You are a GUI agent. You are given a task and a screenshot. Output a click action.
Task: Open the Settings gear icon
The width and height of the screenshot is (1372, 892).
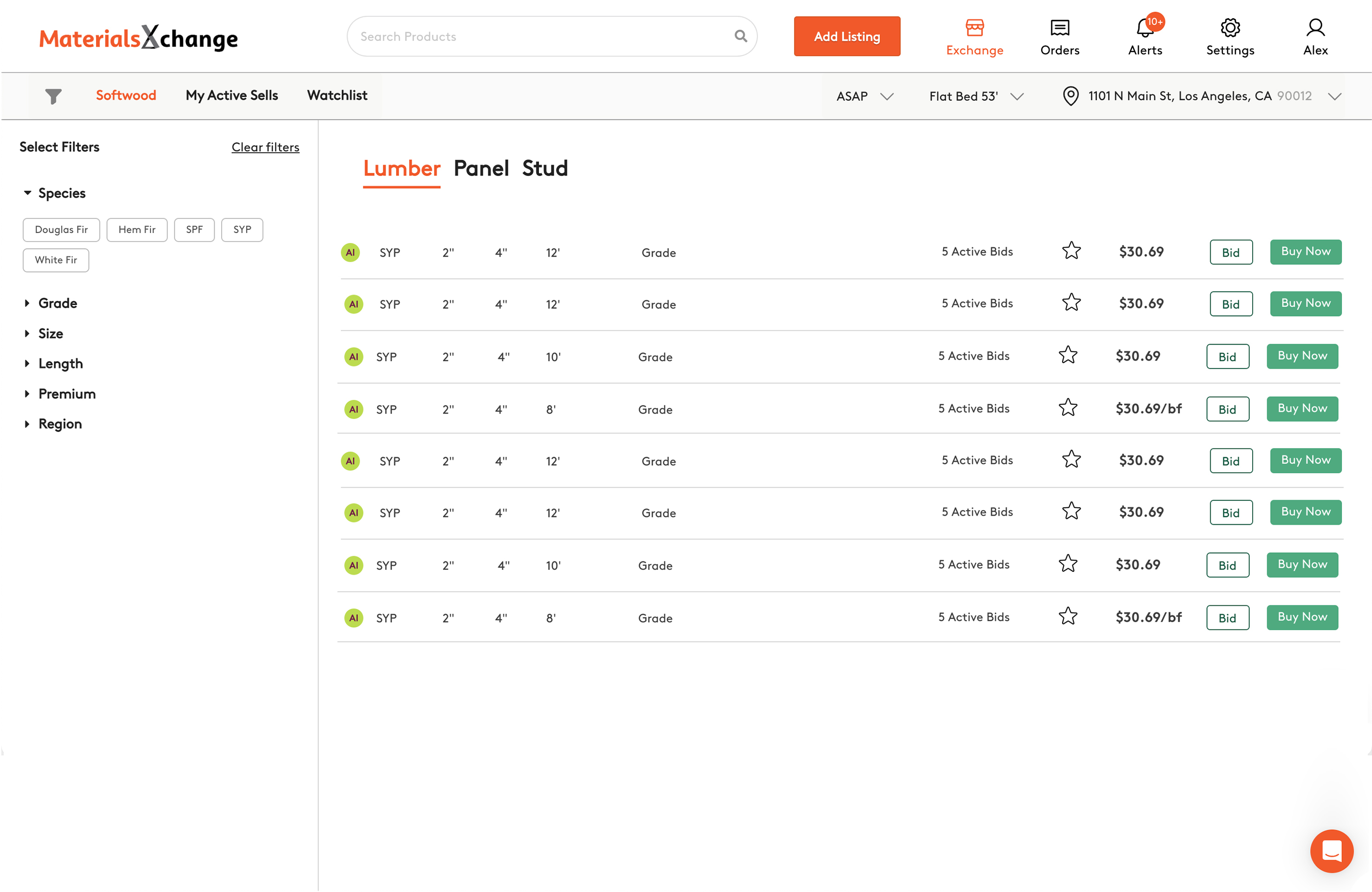coord(1230,28)
